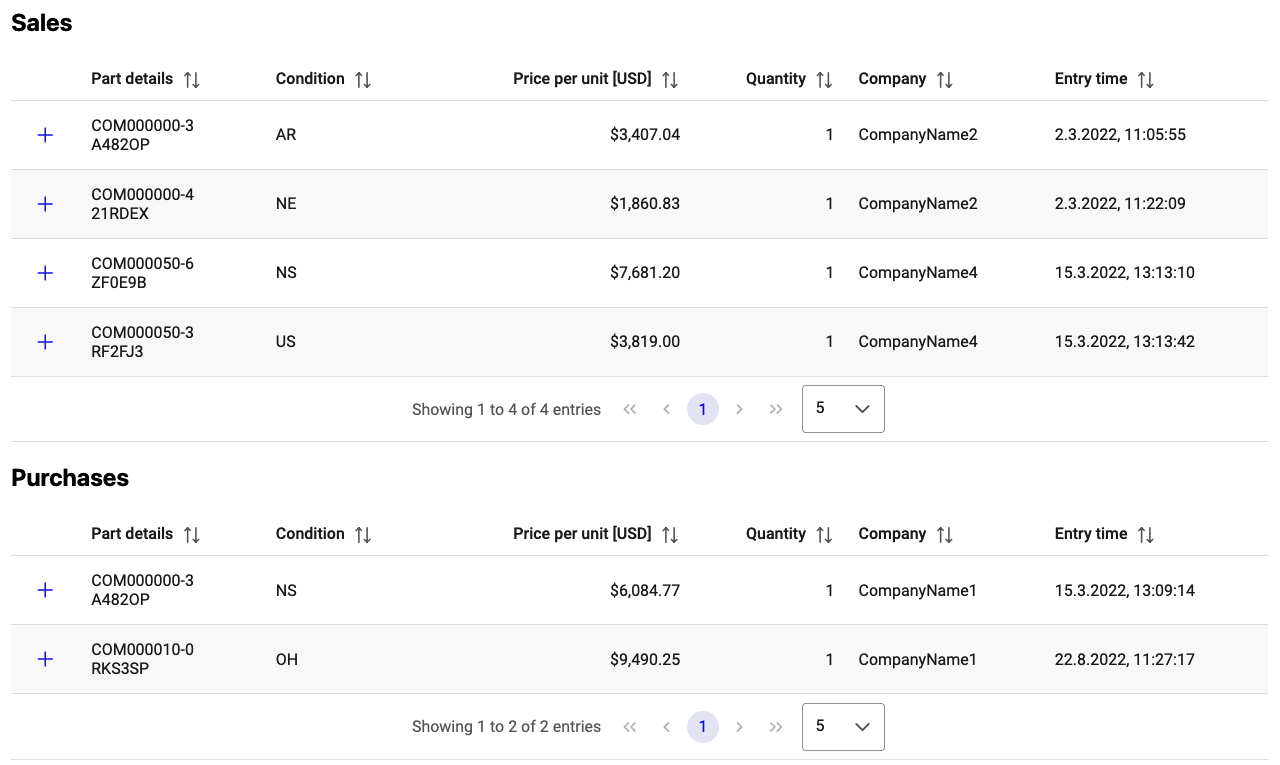The width and height of the screenshot is (1280, 765).
Task: Go to next page of Purchases table
Action: pos(739,726)
